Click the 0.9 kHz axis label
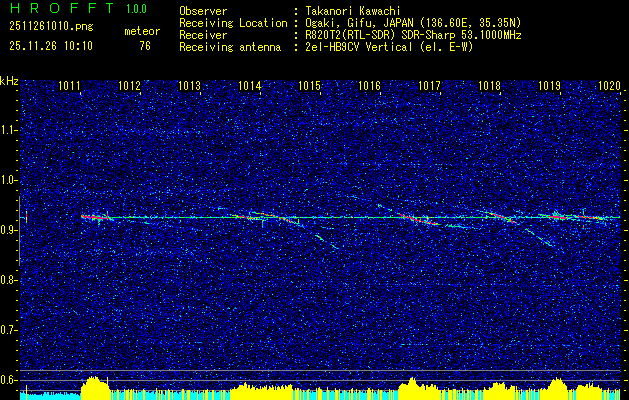 pos(8,230)
